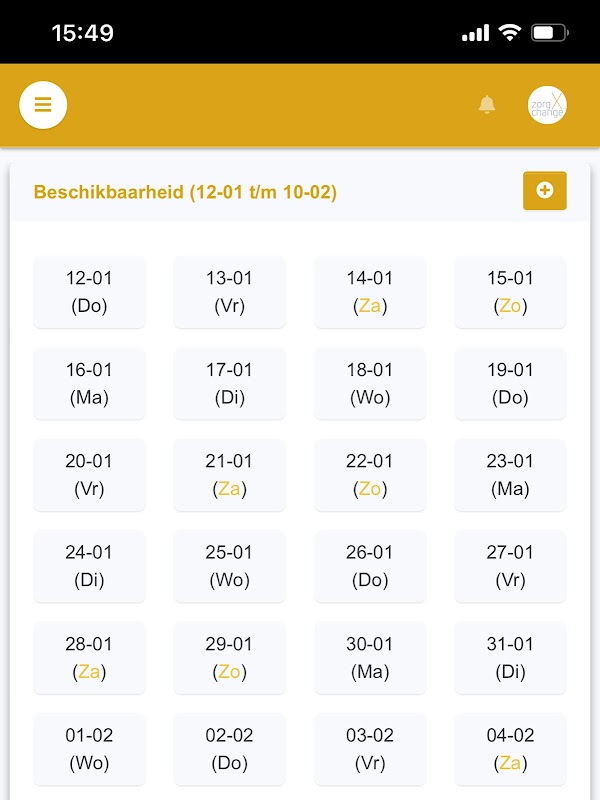The image size is (600, 800).
Task: Select date 12-01 (Do)
Action: coord(89,292)
